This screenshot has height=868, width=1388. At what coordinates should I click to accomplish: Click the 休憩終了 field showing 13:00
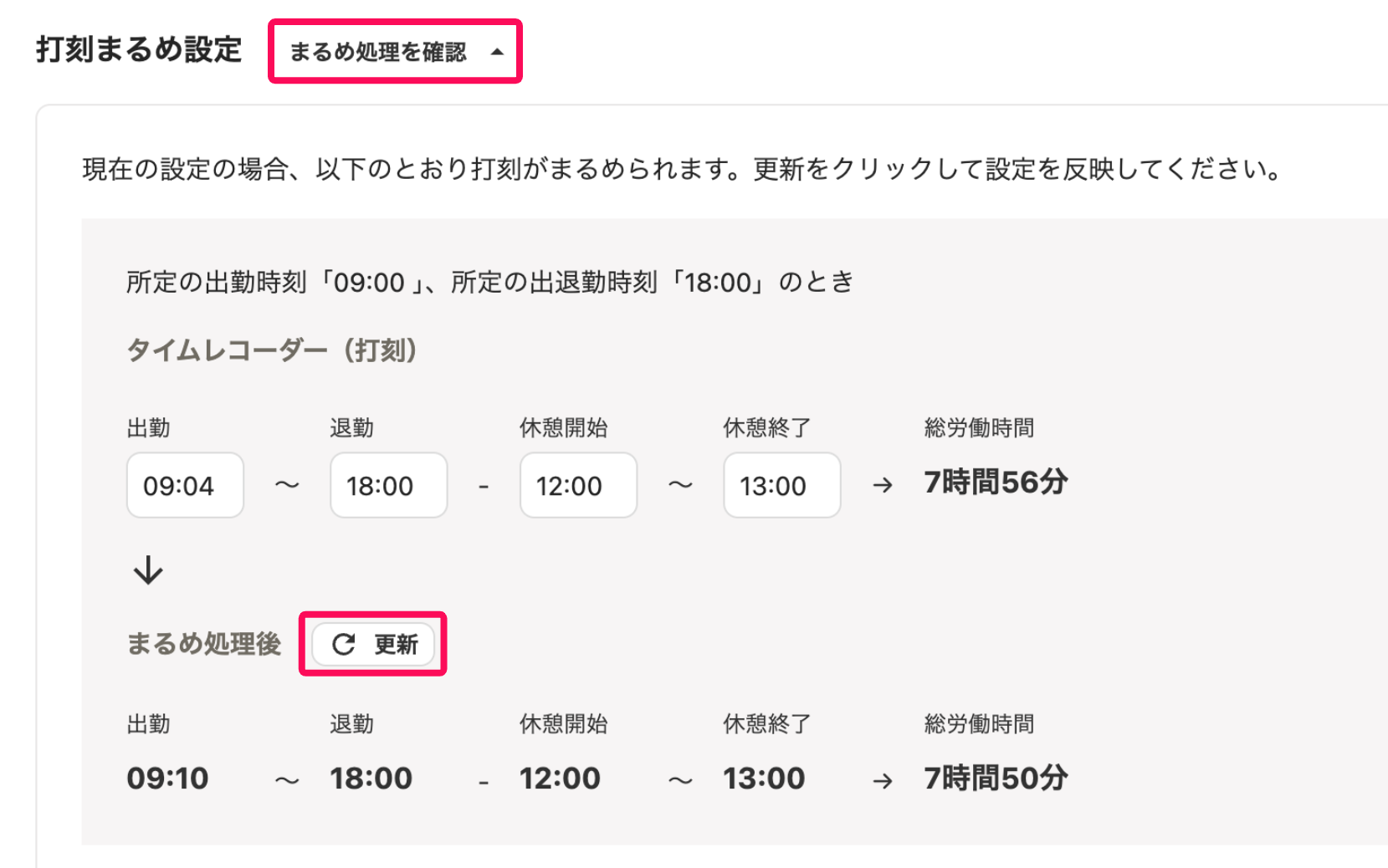click(x=781, y=485)
